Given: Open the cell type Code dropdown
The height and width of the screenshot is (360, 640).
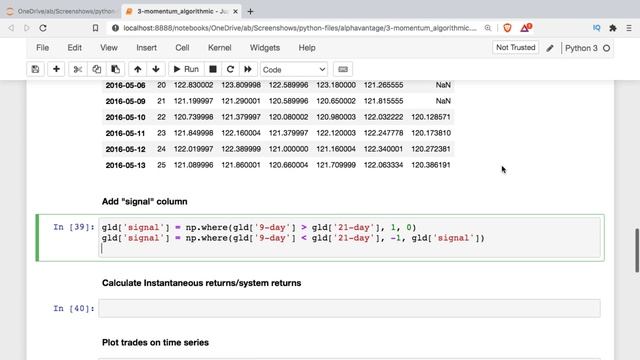Looking at the screenshot, I should tap(294, 69).
